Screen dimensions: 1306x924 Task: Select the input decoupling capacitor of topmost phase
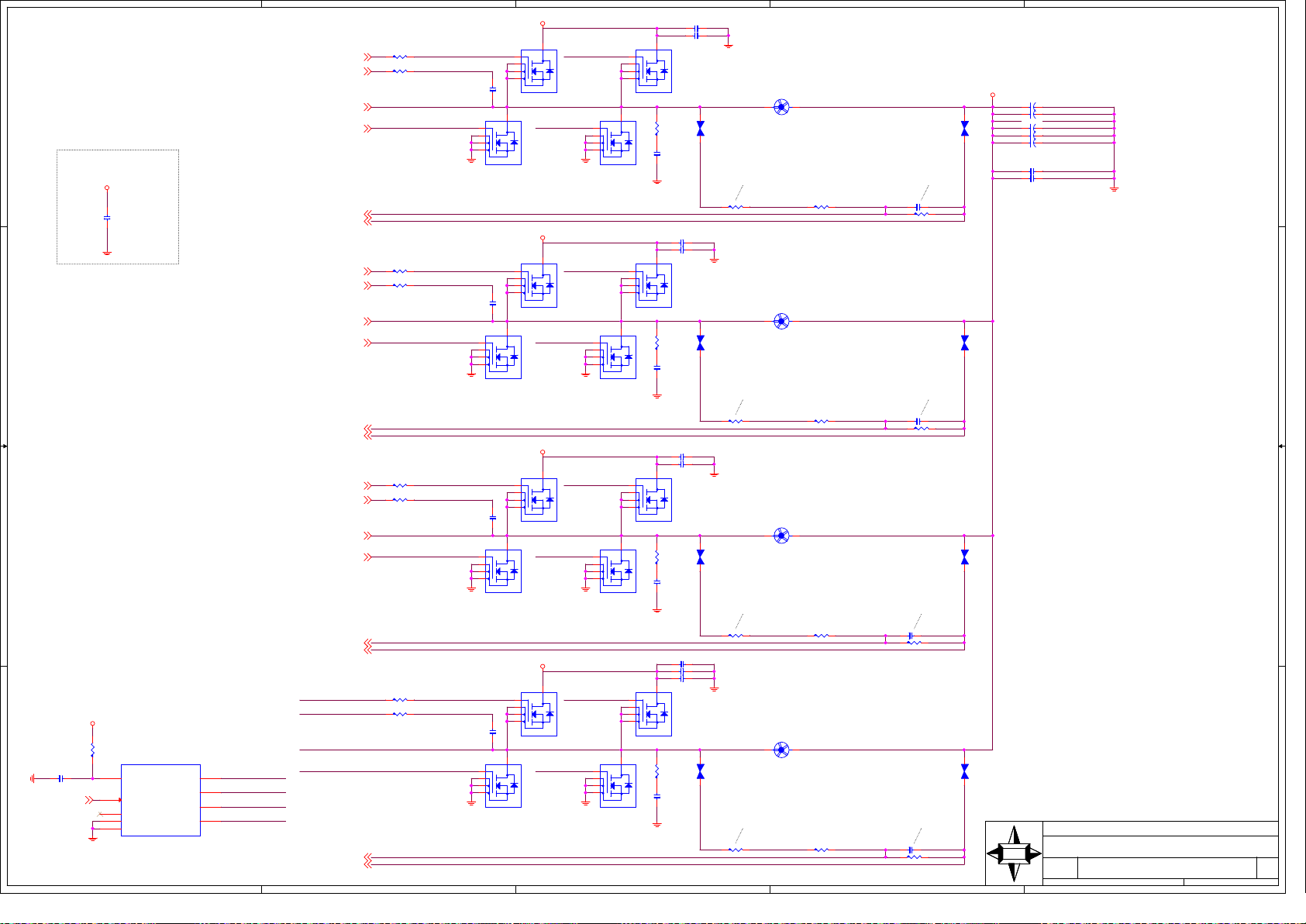tap(697, 32)
